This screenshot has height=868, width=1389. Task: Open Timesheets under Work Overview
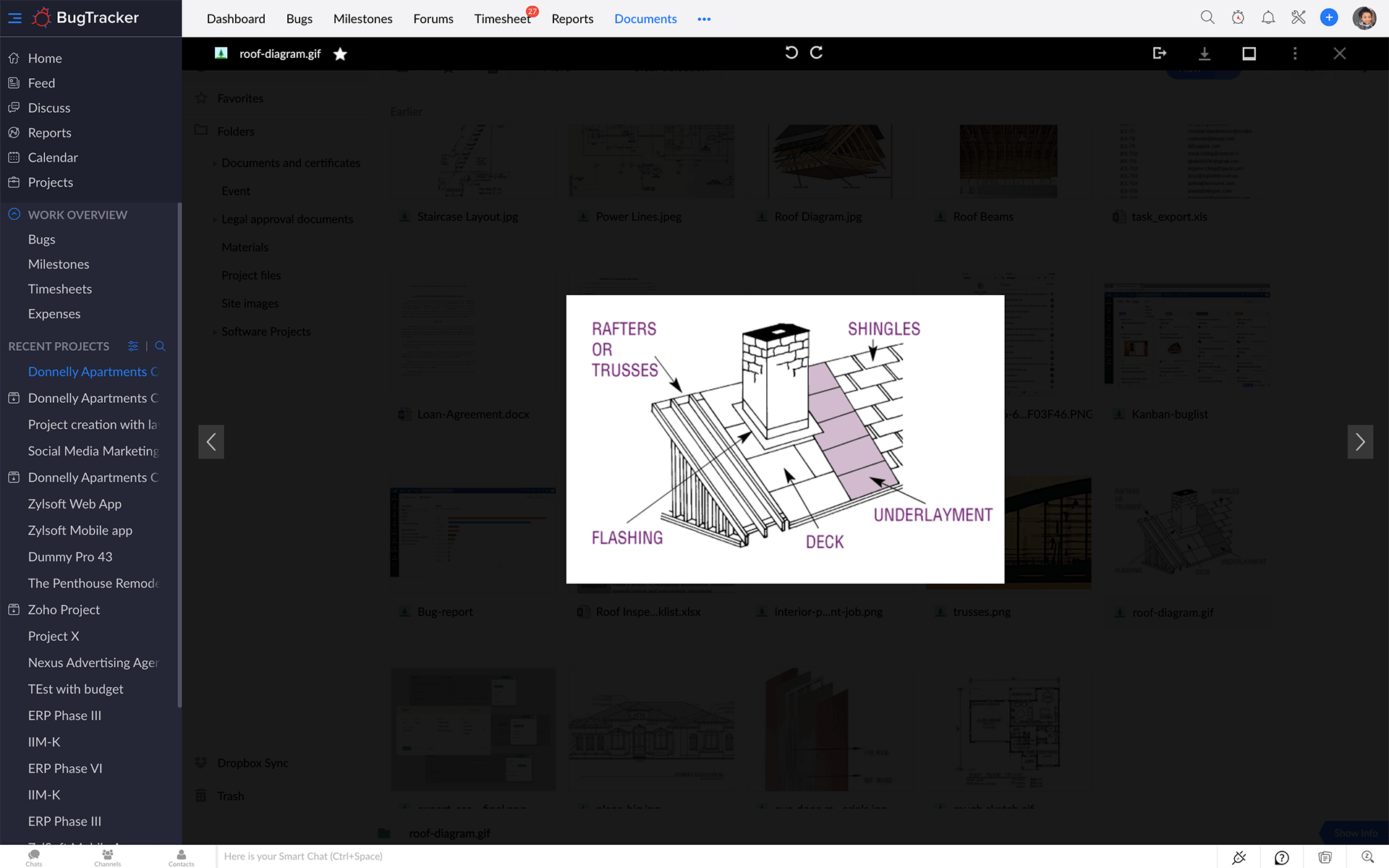click(x=60, y=289)
